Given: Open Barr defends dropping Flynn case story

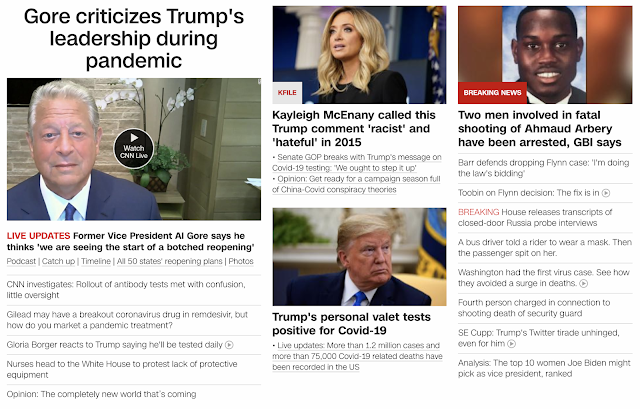Looking at the screenshot, I should coord(543,168).
